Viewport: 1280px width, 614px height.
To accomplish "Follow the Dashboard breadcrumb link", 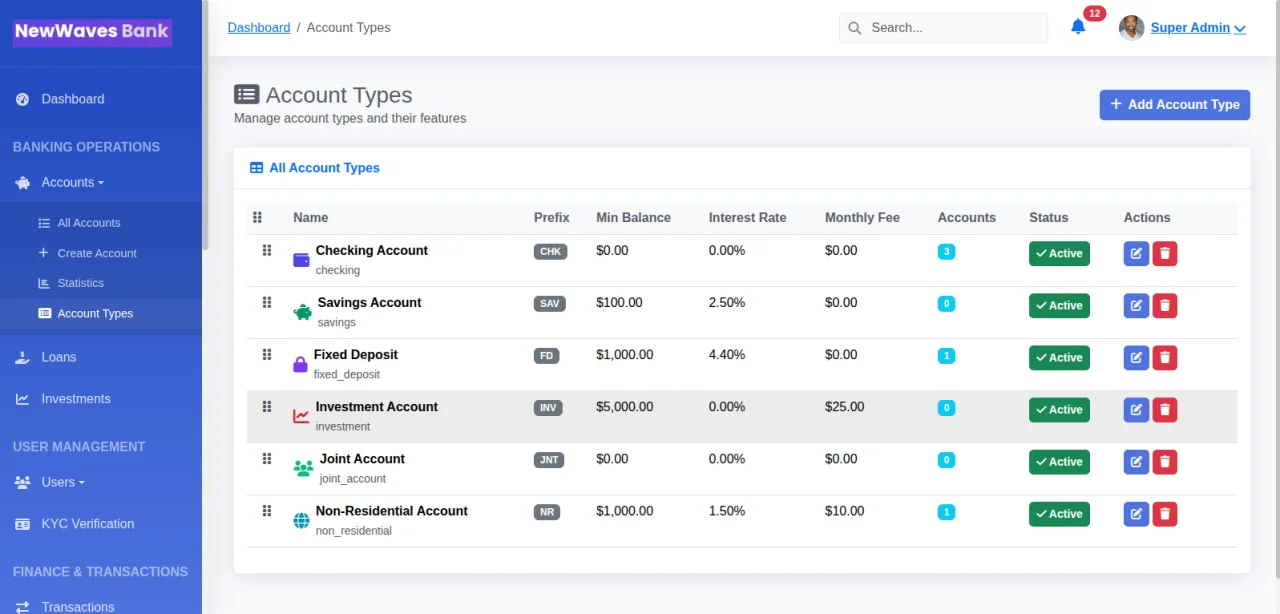I will 259,27.
